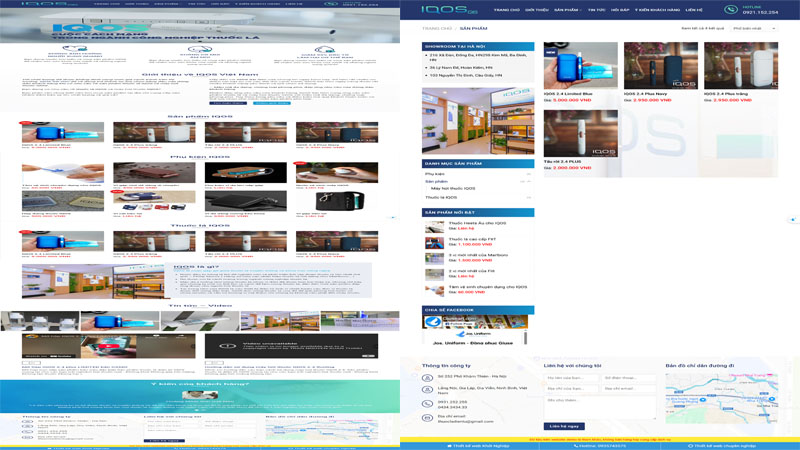Click the SẢN PHẨM breadcrumb link
This screenshot has height=450, width=800.
tap(473, 29)
